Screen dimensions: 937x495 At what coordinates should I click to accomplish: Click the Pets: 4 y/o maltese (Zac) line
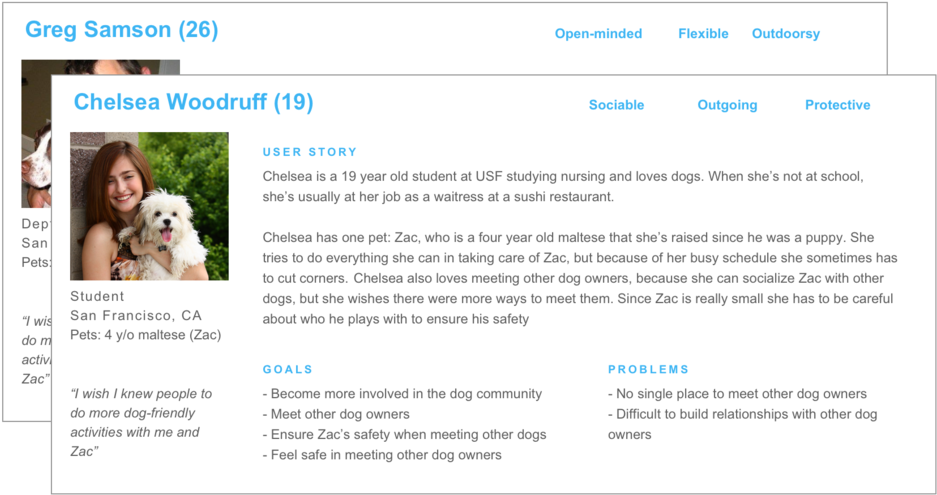tap(145, 335)
